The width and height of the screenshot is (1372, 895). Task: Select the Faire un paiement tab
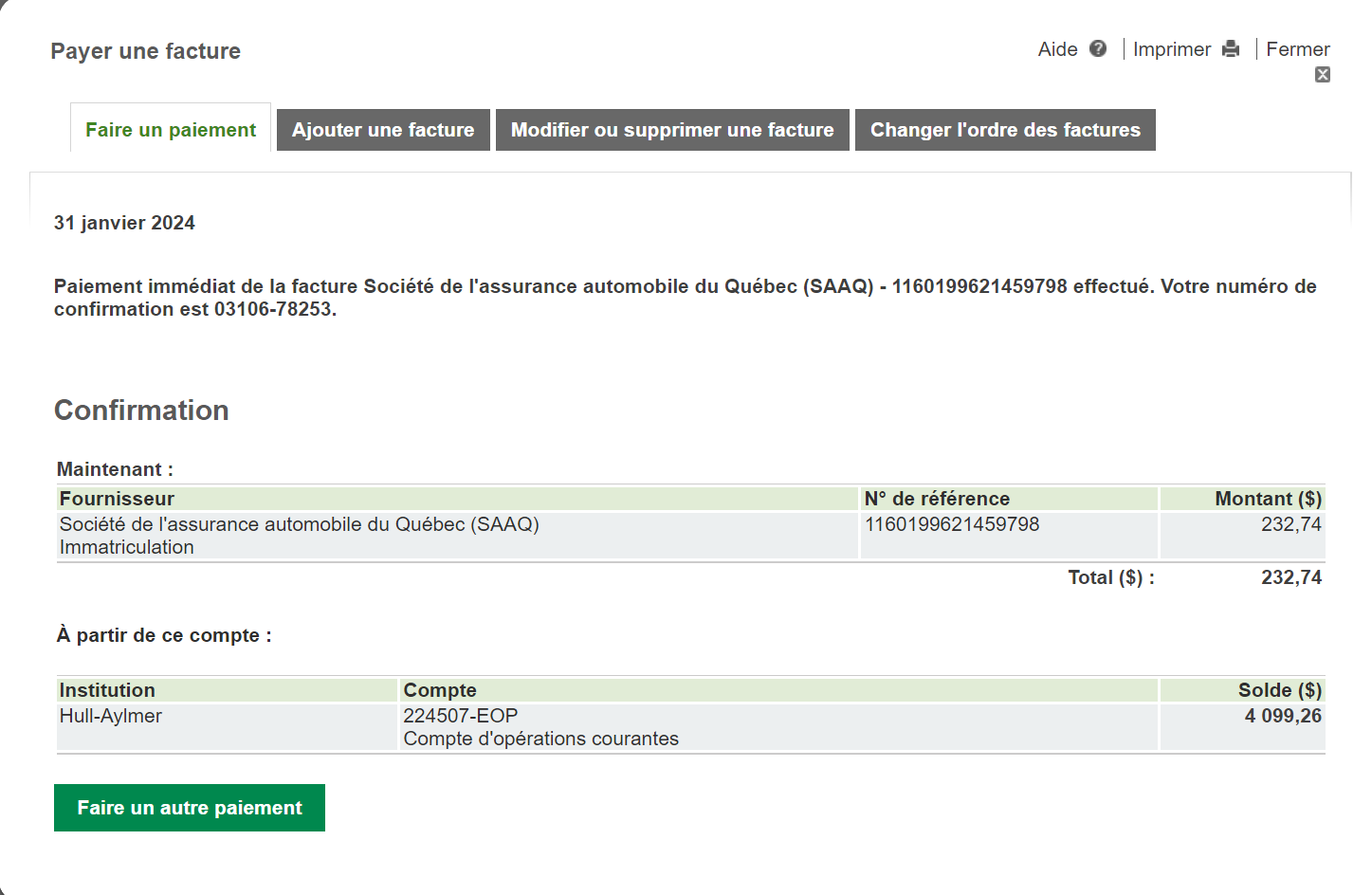[171, 130]
